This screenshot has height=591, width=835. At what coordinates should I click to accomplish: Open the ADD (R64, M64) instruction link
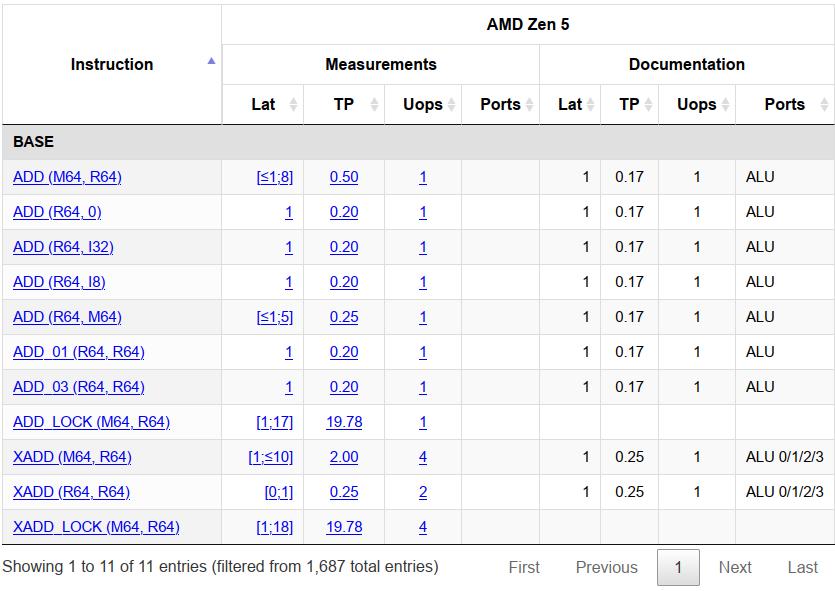point(67,317)
